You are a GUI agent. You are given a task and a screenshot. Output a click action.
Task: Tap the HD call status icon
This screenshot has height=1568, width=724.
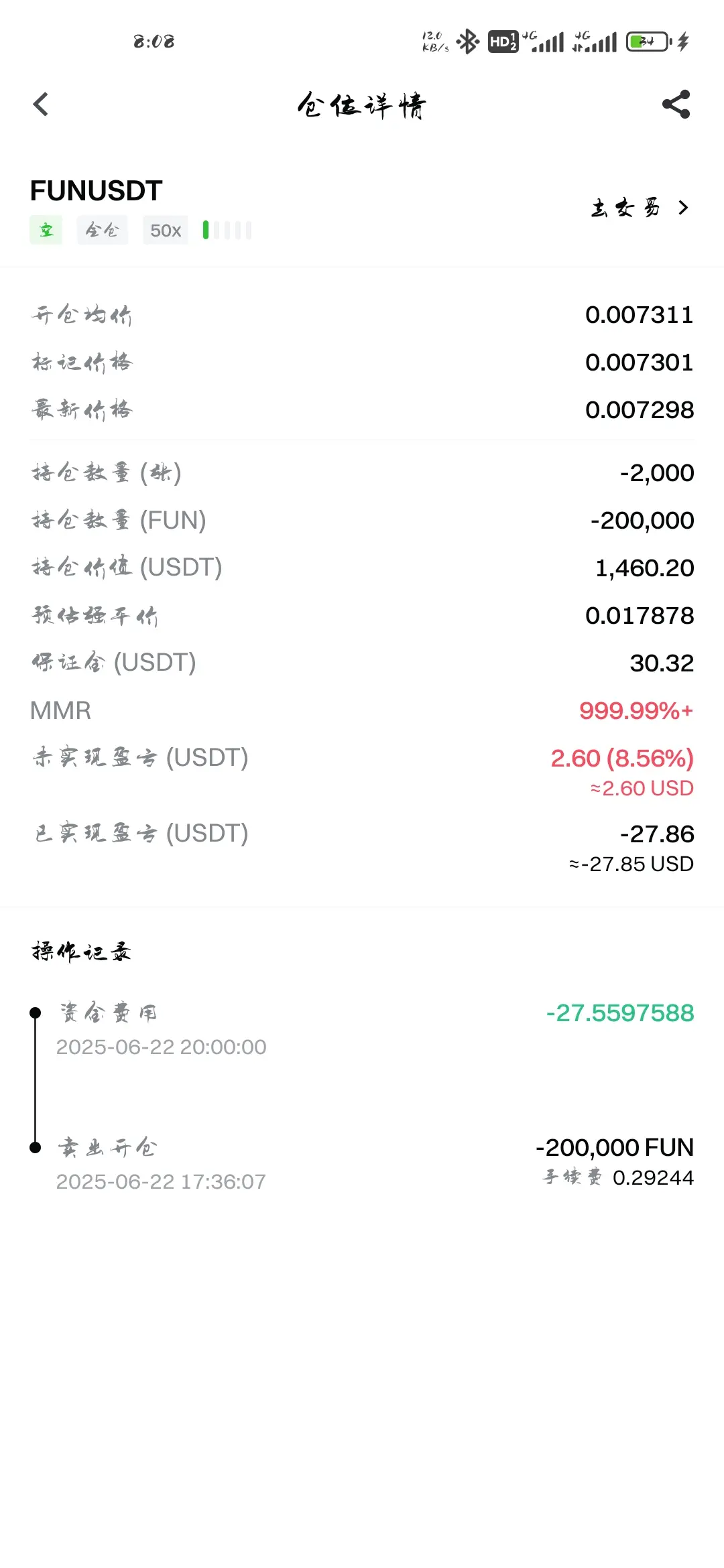coord(503,42)
